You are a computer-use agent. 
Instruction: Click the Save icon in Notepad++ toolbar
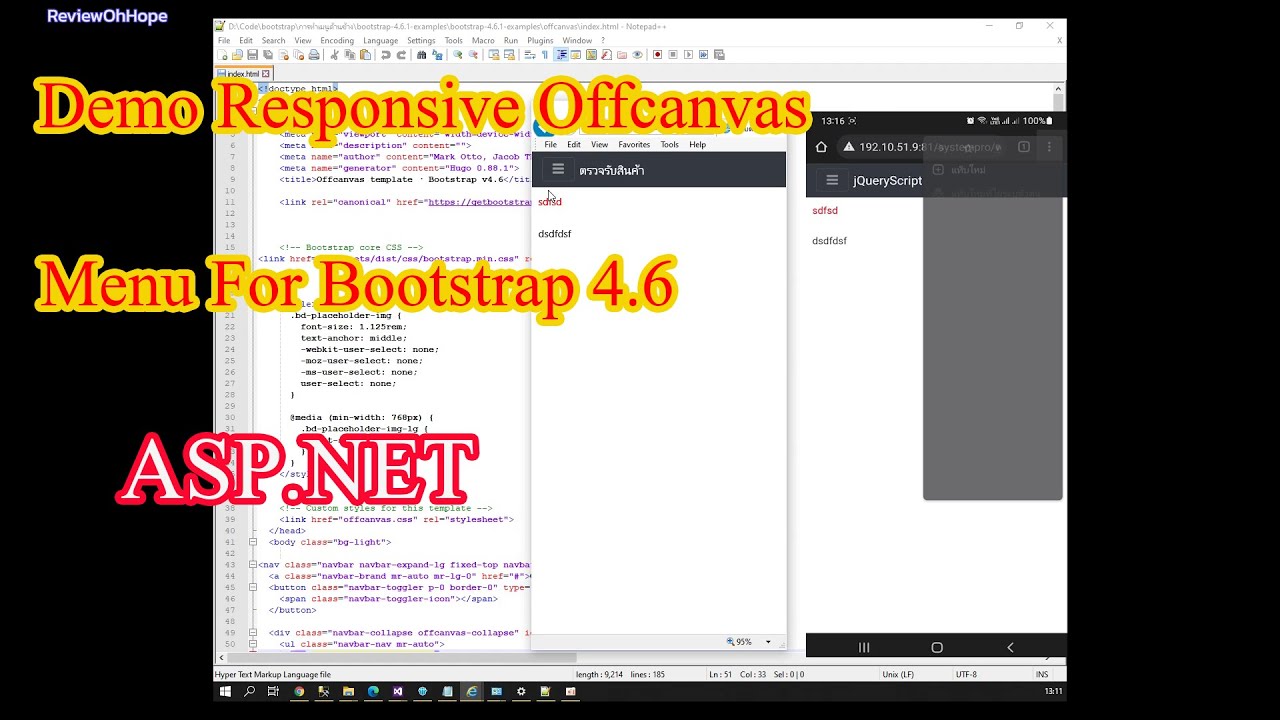pos(253,54)
